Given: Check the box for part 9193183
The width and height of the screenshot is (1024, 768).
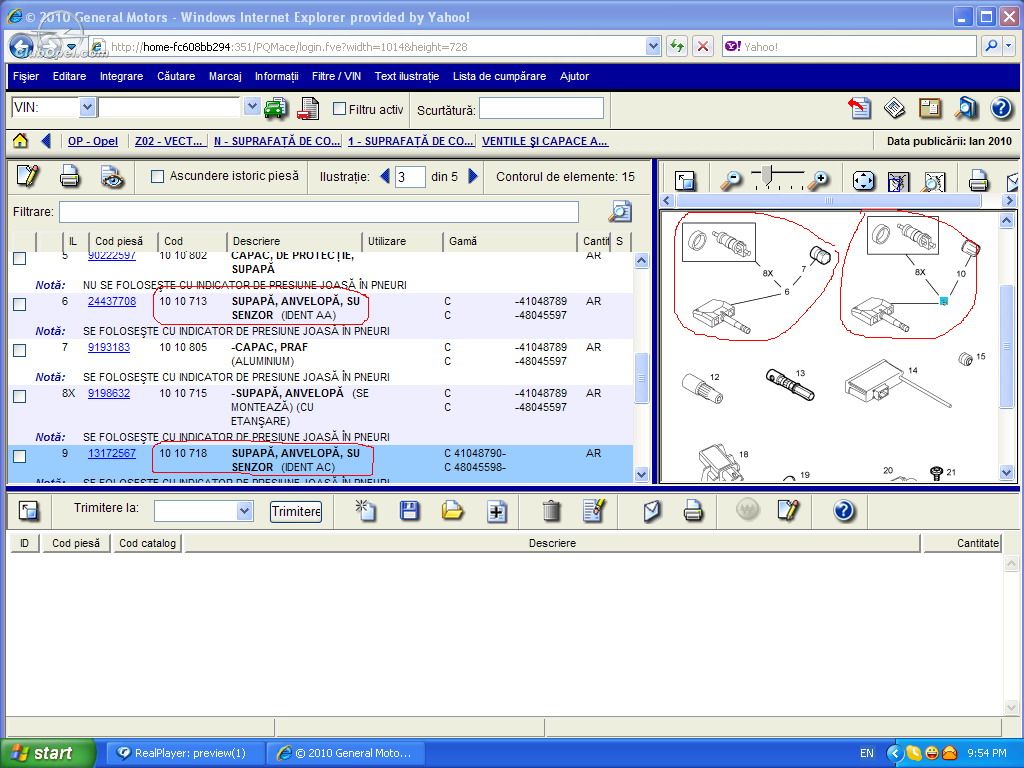Looking at the screenshot, I should point(20,350).
